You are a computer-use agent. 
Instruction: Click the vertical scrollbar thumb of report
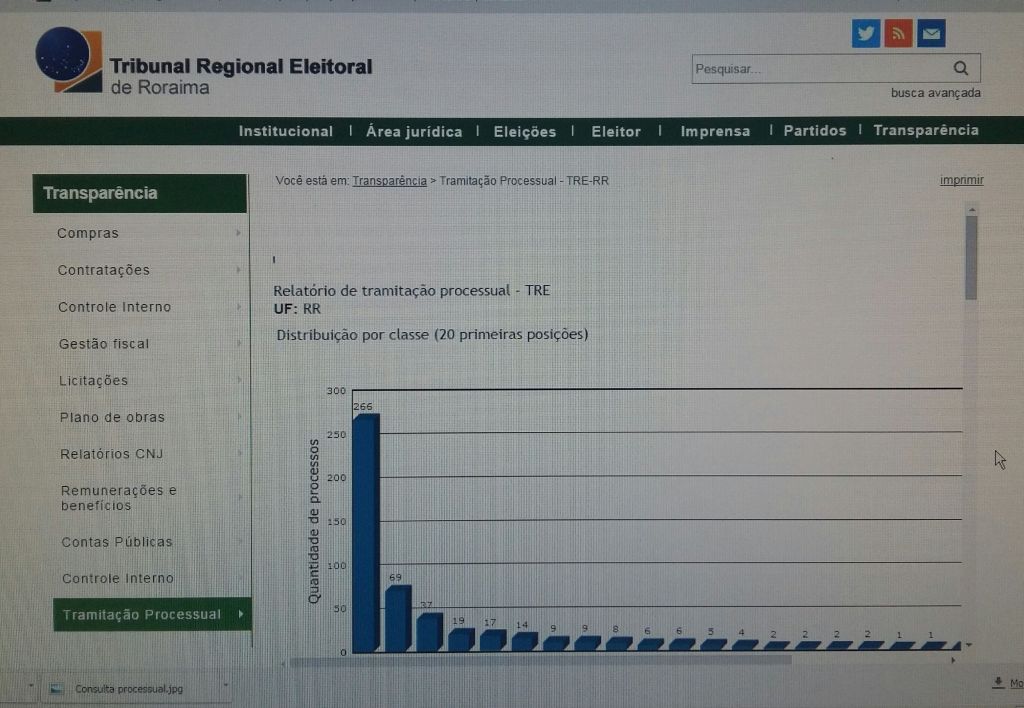(971, 256)
